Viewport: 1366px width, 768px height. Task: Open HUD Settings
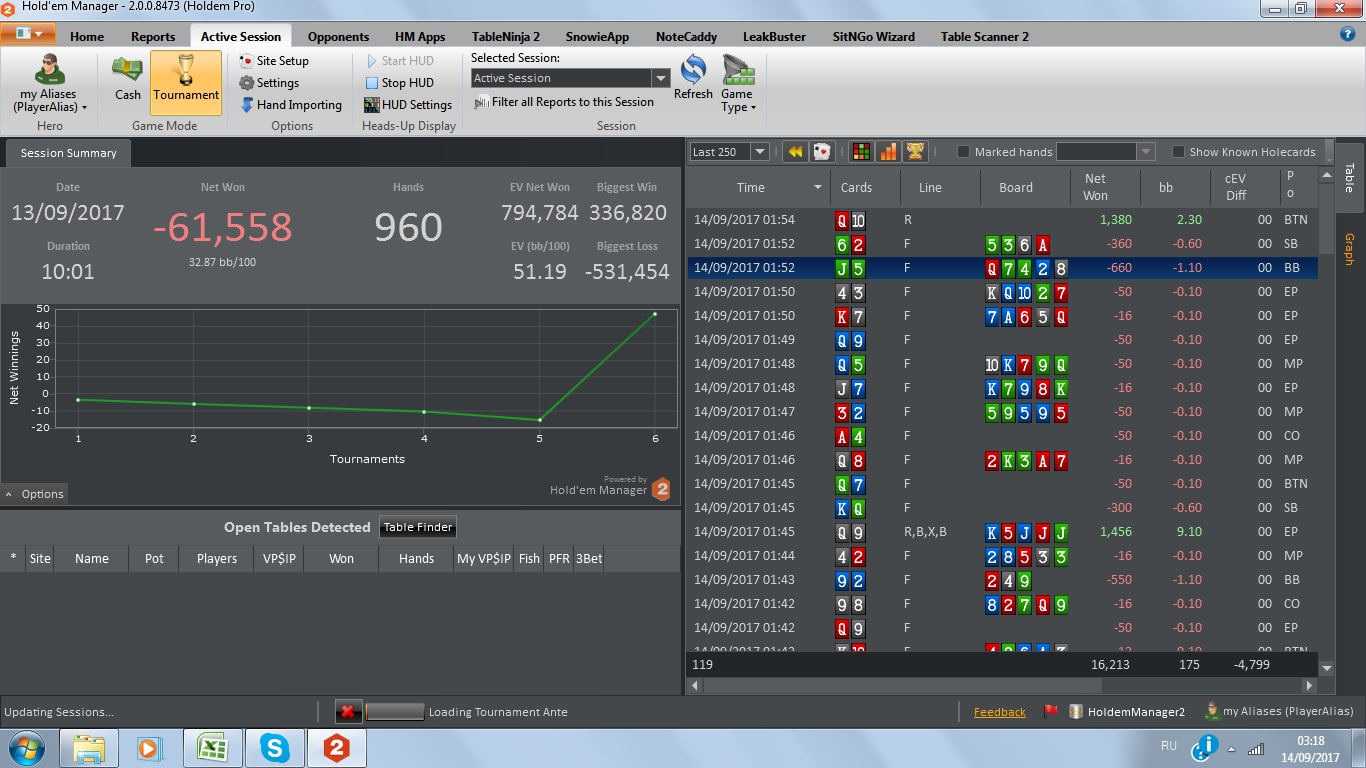pyautogui.click(x=408, y=105)
